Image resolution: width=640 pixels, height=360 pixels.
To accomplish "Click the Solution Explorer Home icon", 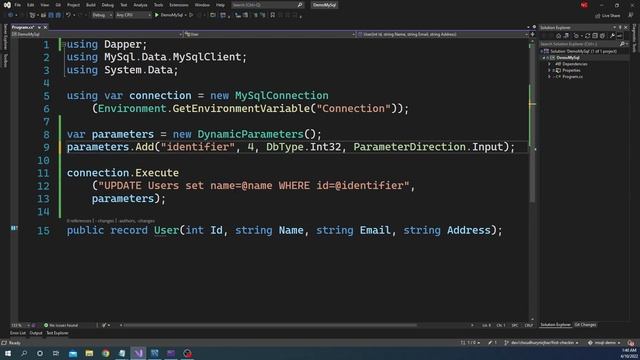I will (x=558, y=36).
